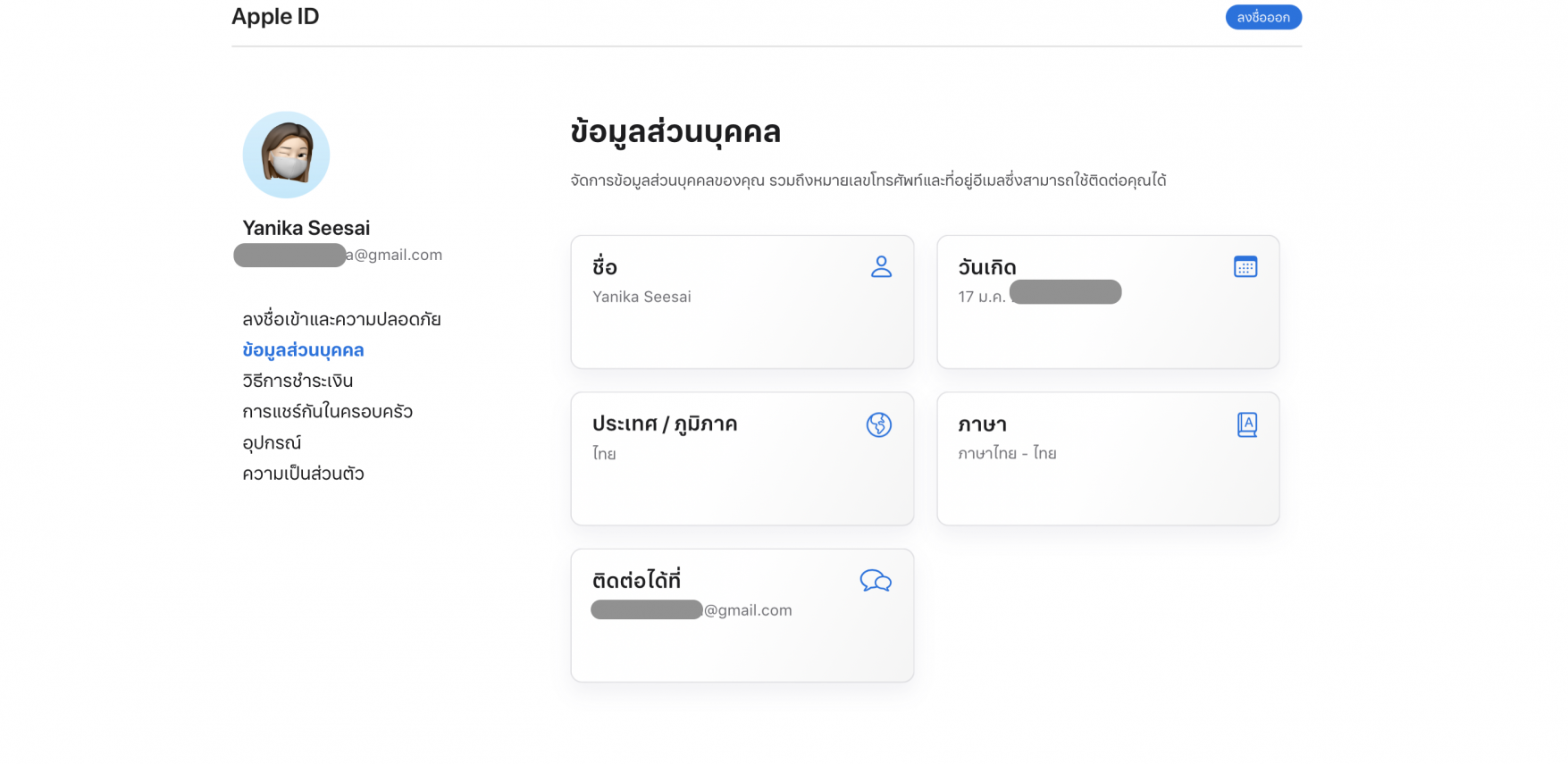Viewport: 1568px width, 764px height.
Task: Click the ชื่อ card title text
Action: pos(605,267)
